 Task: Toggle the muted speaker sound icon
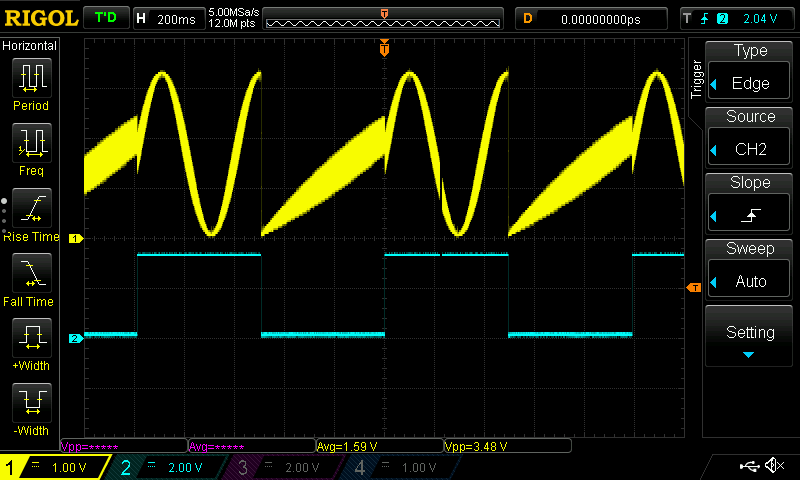point(774,465)
